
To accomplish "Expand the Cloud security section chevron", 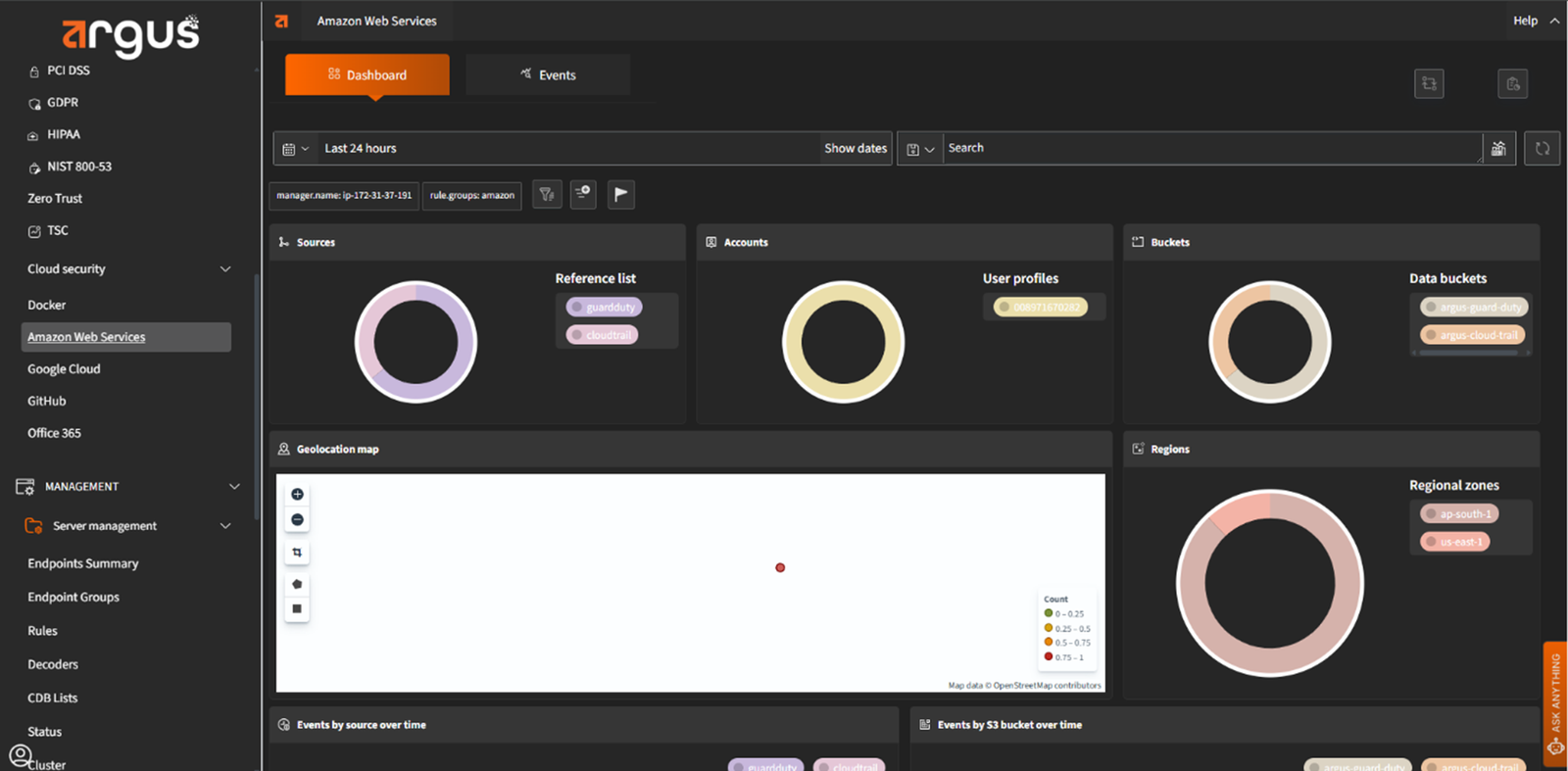I will [x=225, y=269].
